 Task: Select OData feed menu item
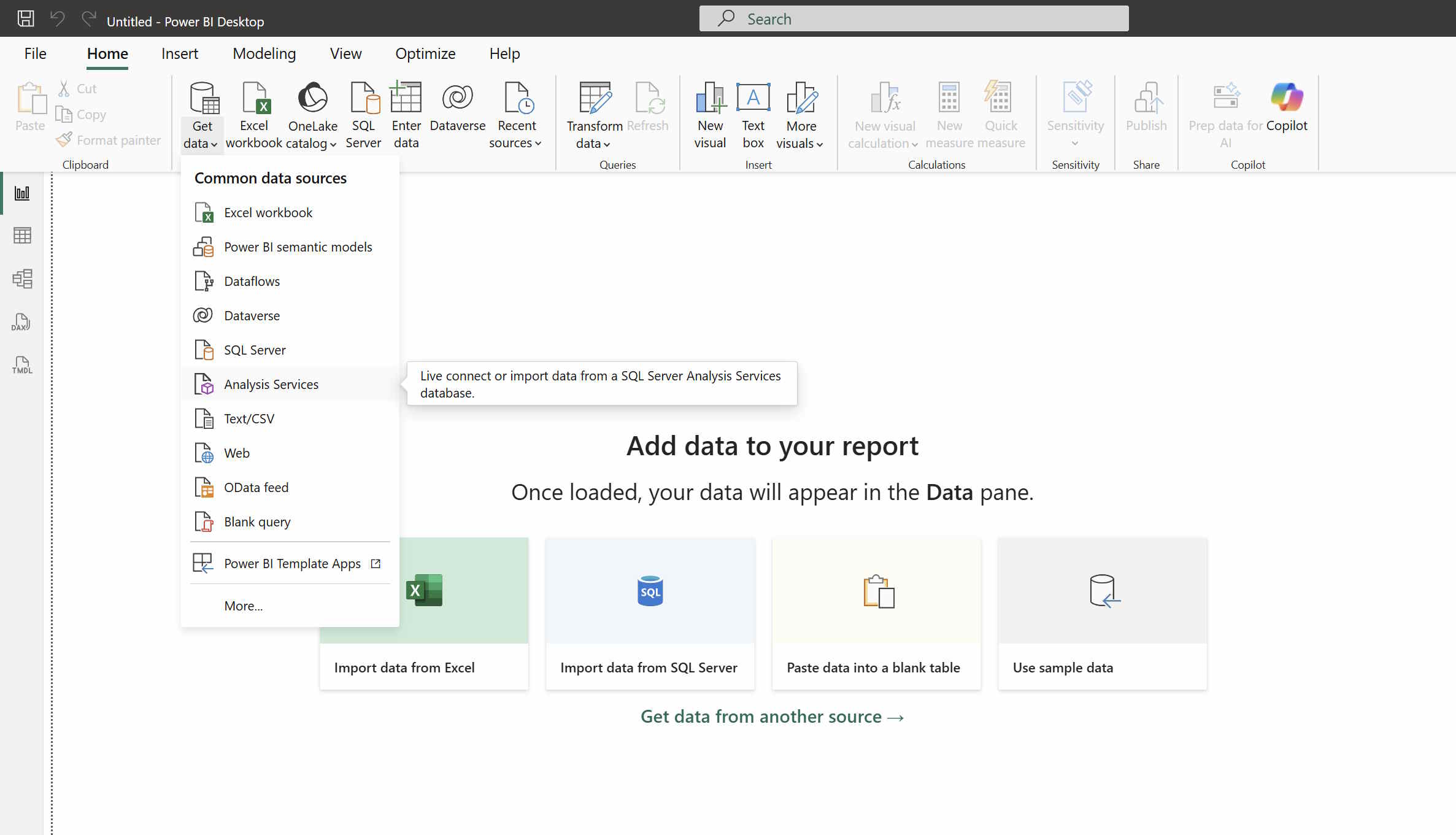290,488
